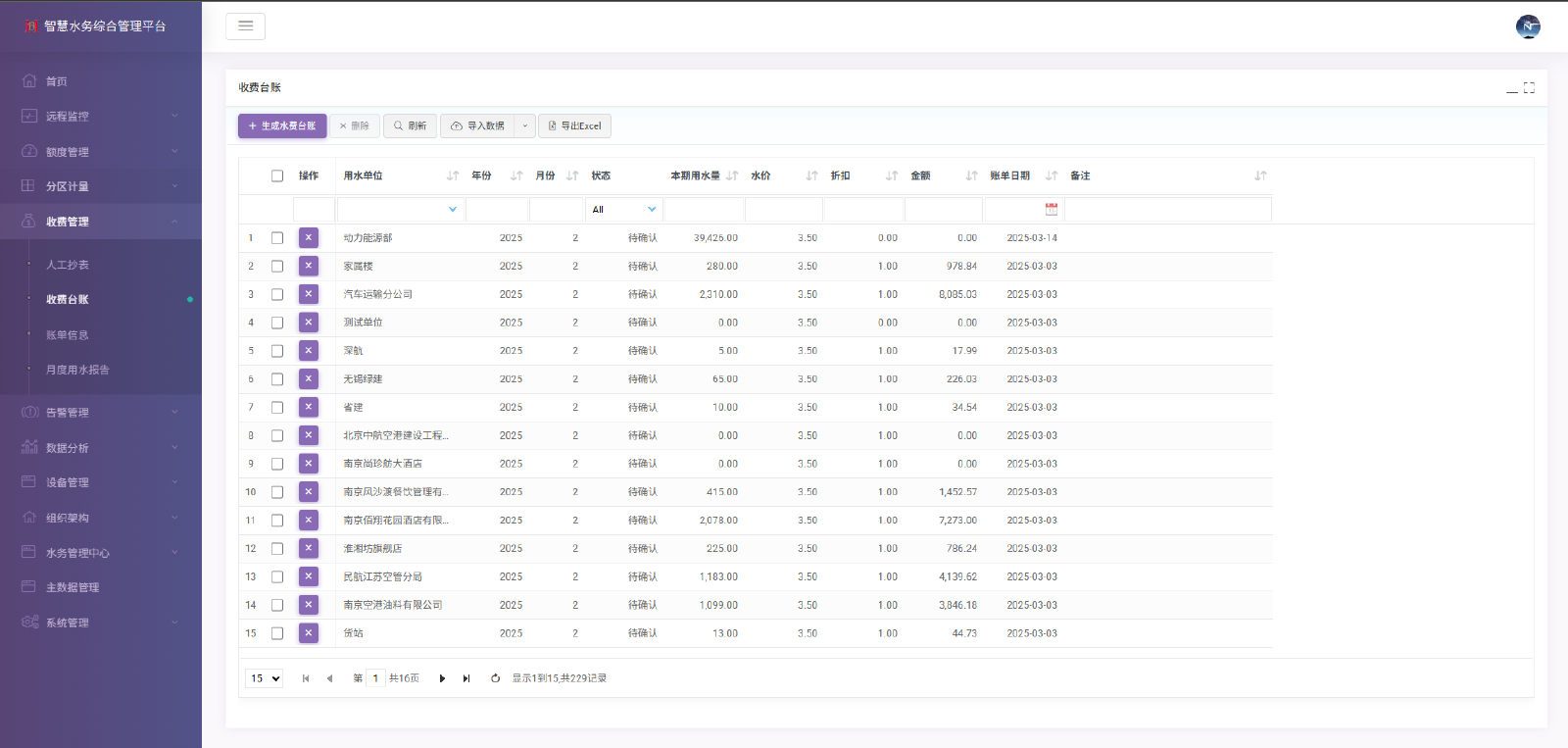Expand the 导入数据 dropdown arrow
The image size is (1568, 748).
525,126
